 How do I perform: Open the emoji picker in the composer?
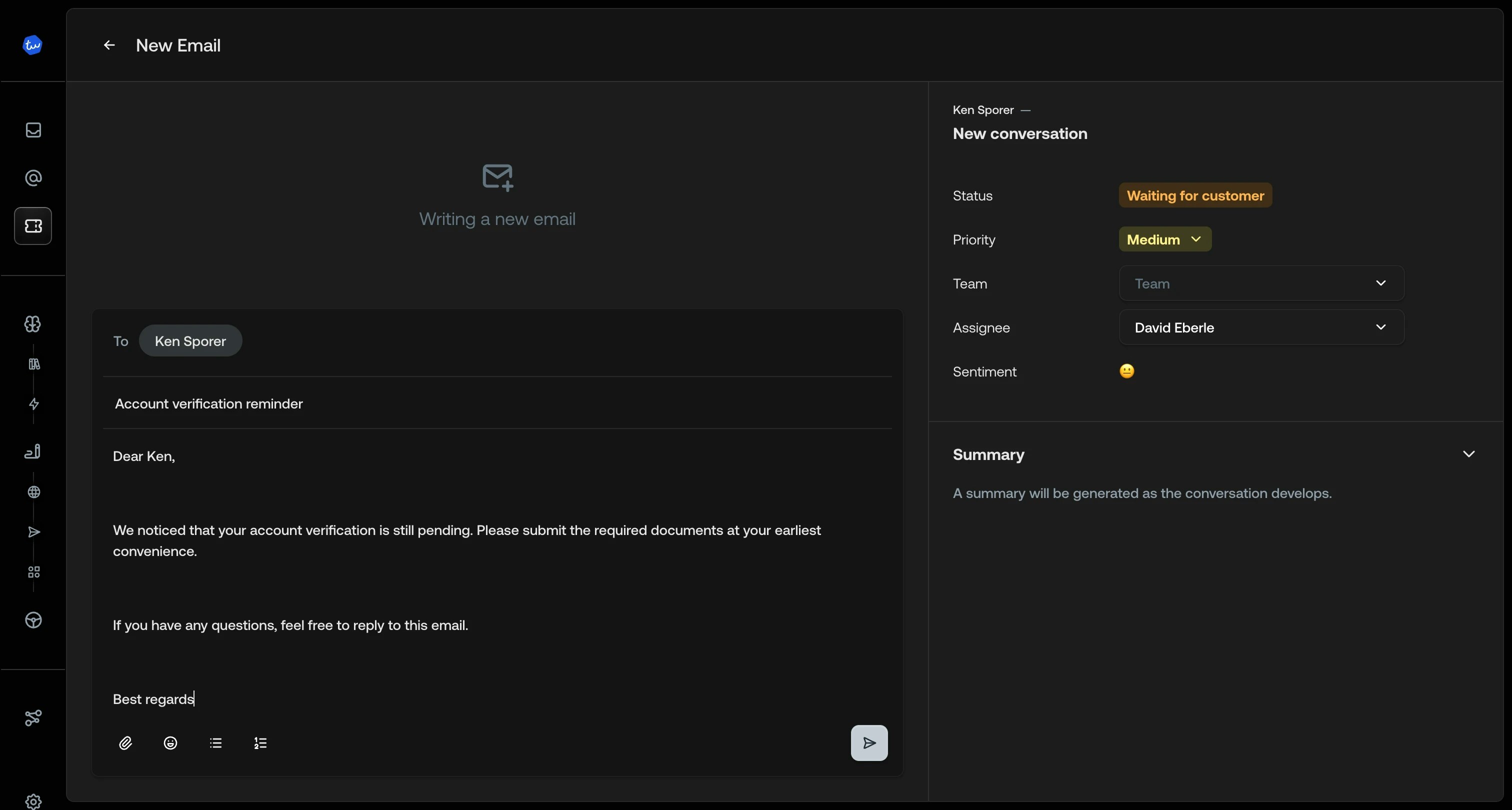pos(170,742)
